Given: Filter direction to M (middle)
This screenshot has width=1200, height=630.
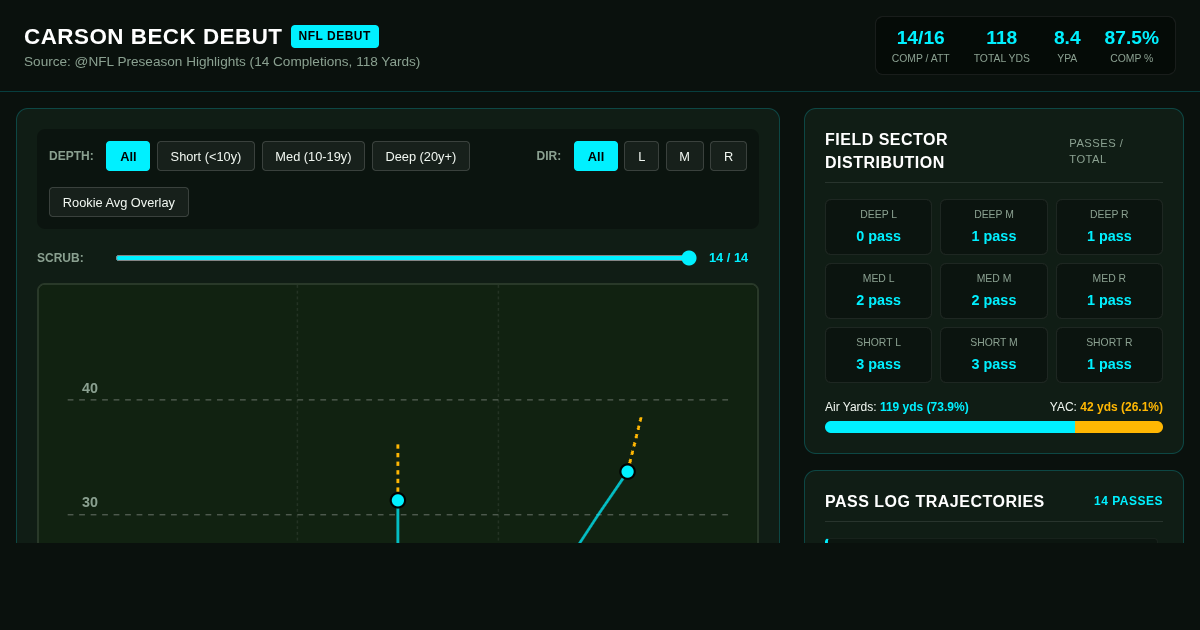Looking at the screenshot, I should tap(685, 156).
